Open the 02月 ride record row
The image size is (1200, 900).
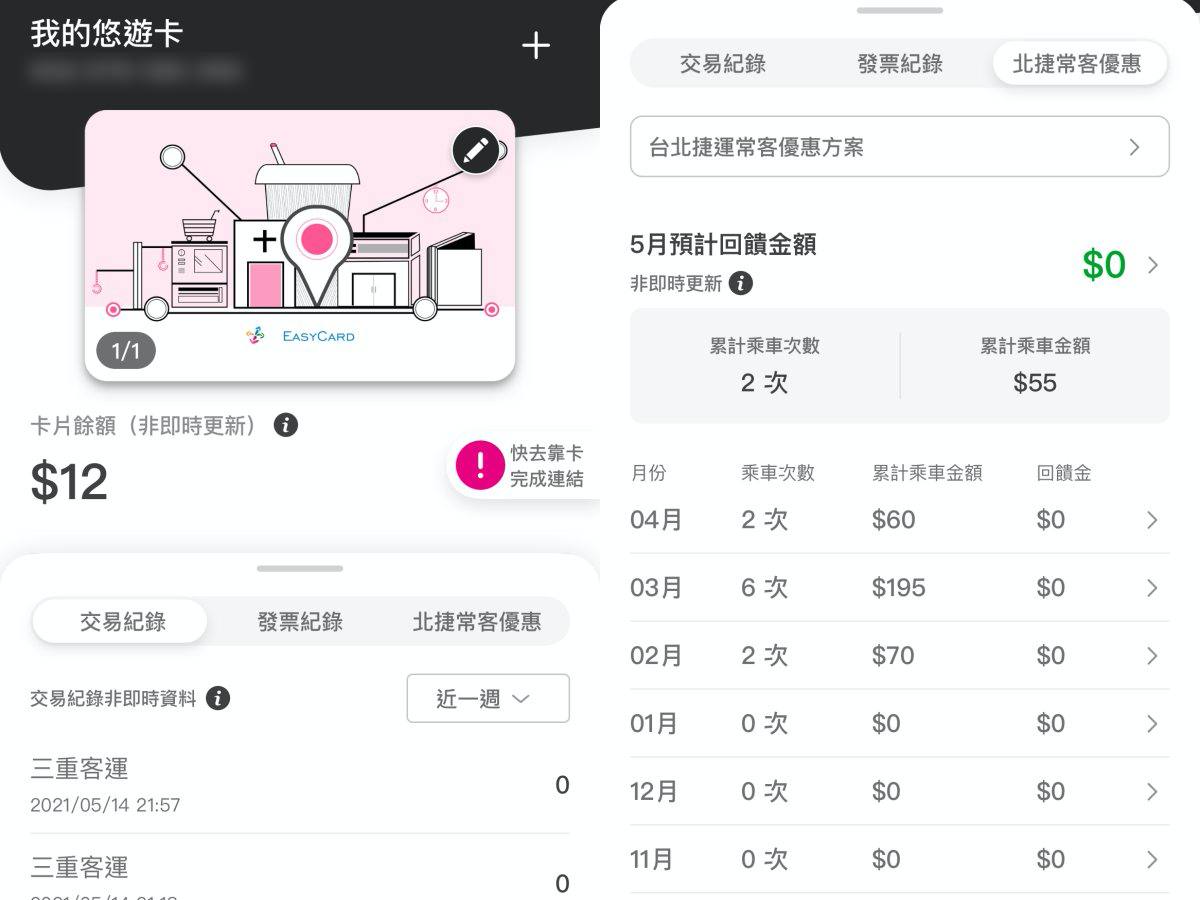(x=899, y=656)
